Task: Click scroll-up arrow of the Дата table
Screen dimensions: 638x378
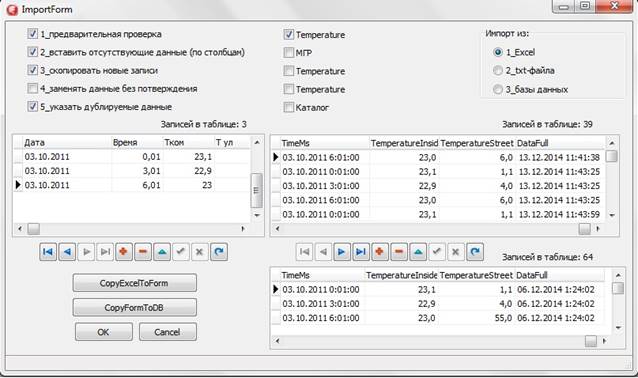Action: tap(257, 142)
